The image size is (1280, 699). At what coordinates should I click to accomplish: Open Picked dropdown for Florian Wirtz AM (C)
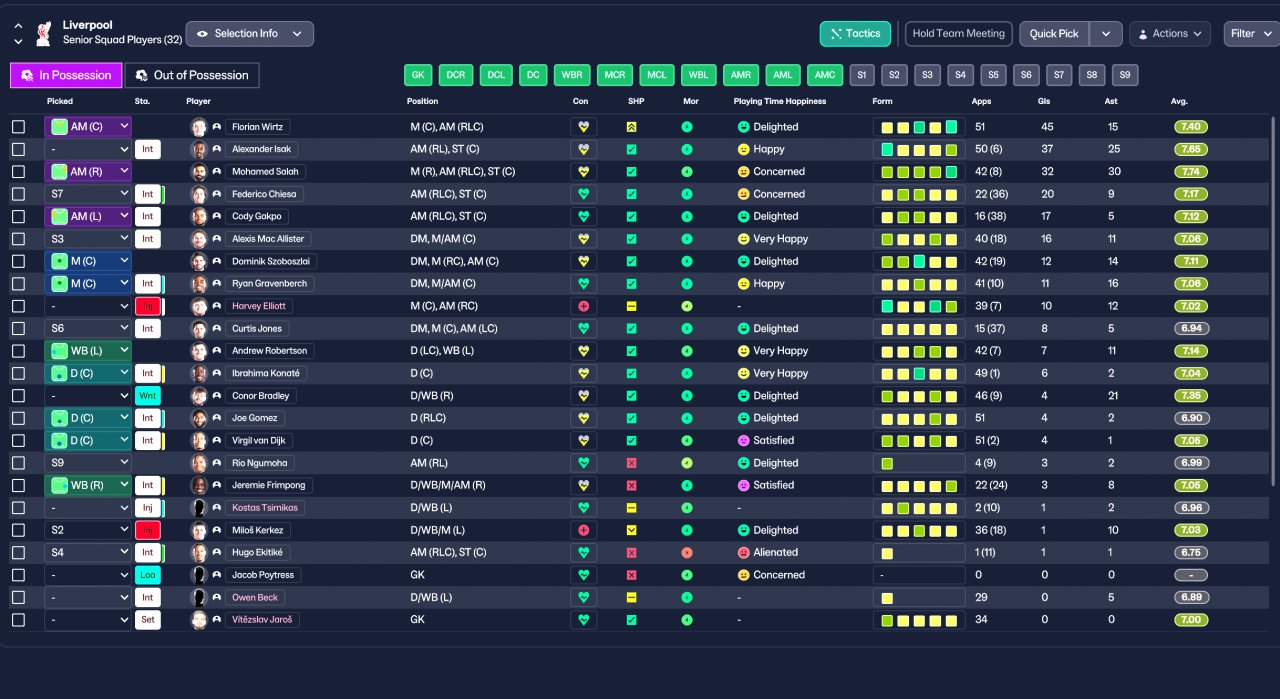tap(88, 127)
